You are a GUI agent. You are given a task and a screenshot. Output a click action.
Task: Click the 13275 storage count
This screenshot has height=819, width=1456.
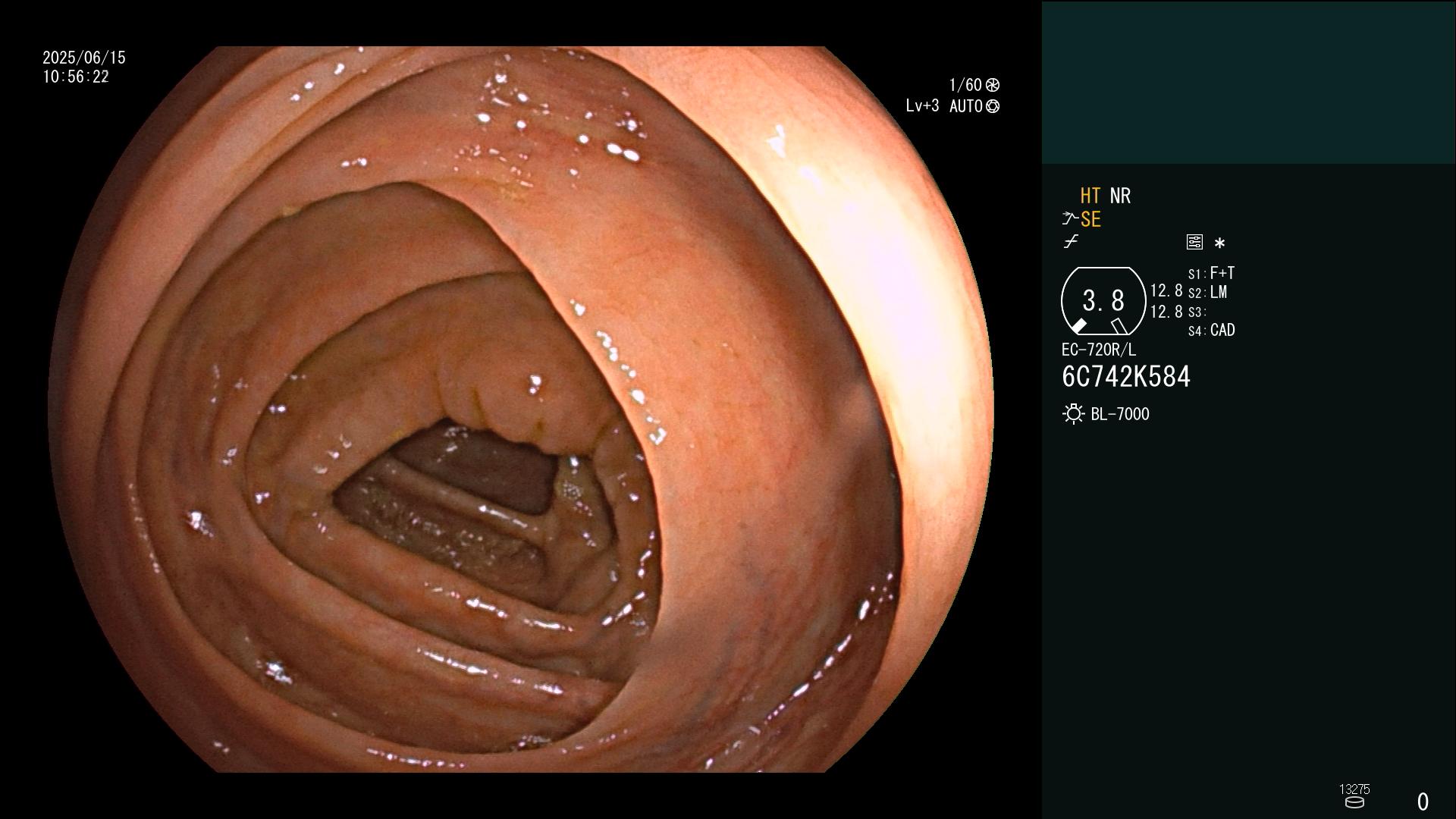click(1354, 789)
